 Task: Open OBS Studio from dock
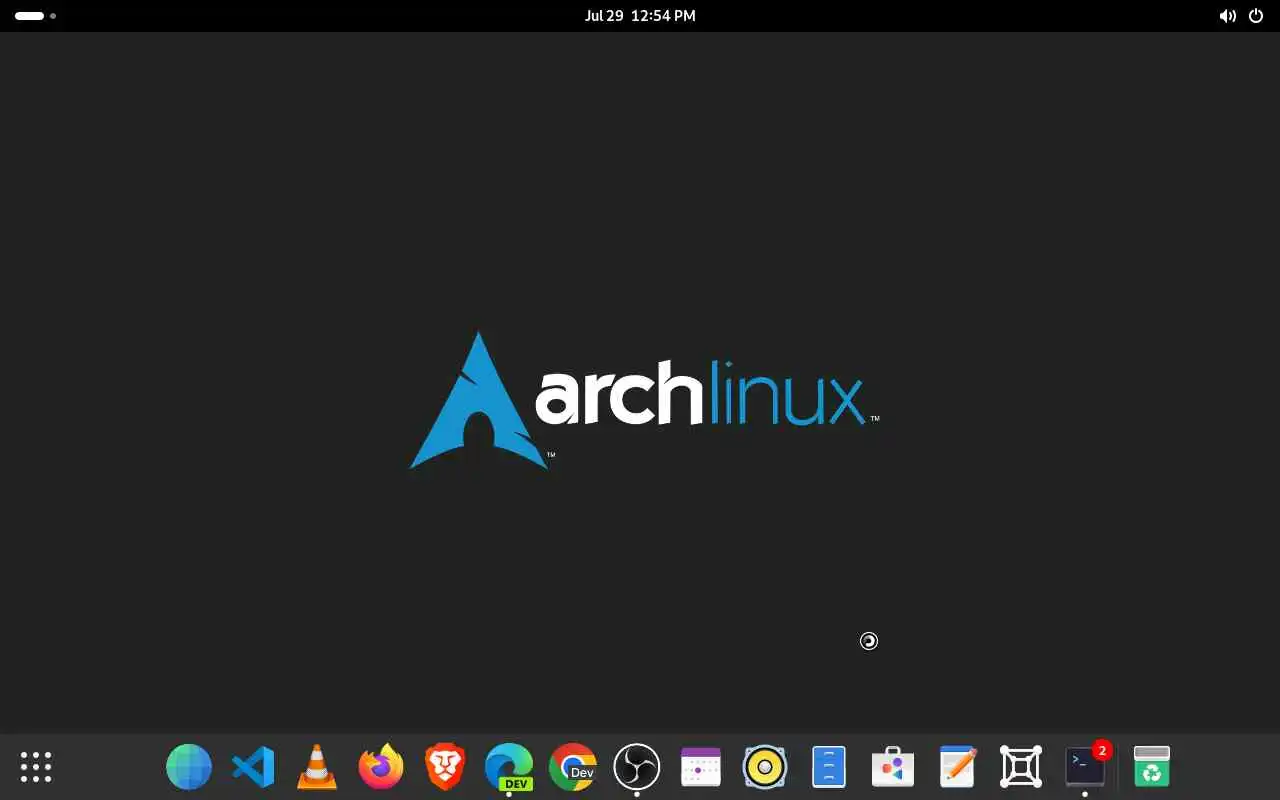point(637,767)
